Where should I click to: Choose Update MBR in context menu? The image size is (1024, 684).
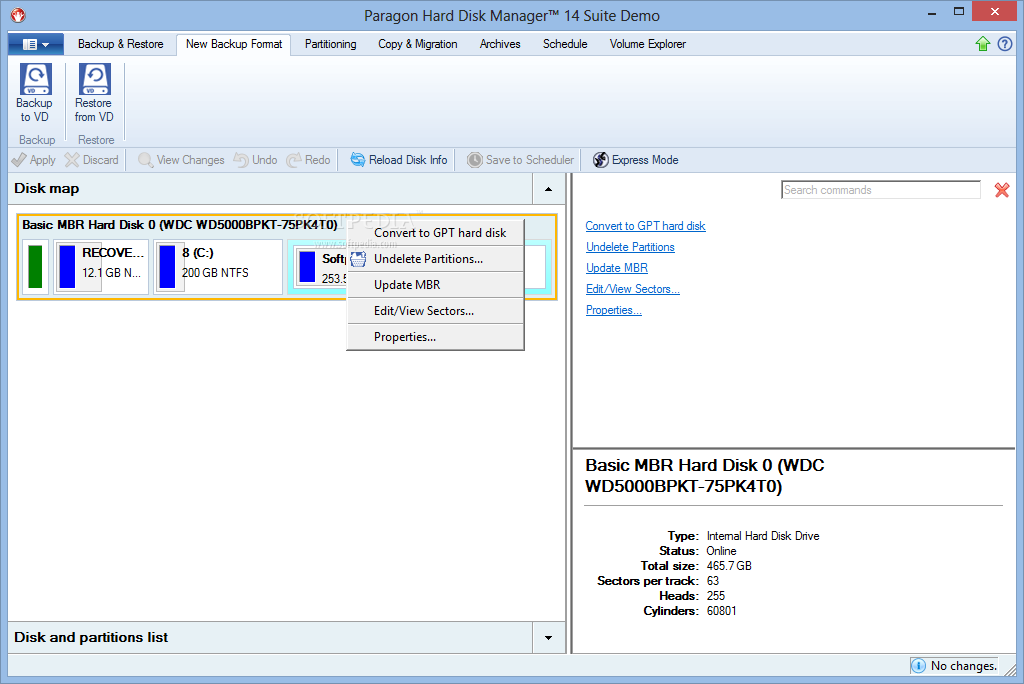(x=436, y=285)
